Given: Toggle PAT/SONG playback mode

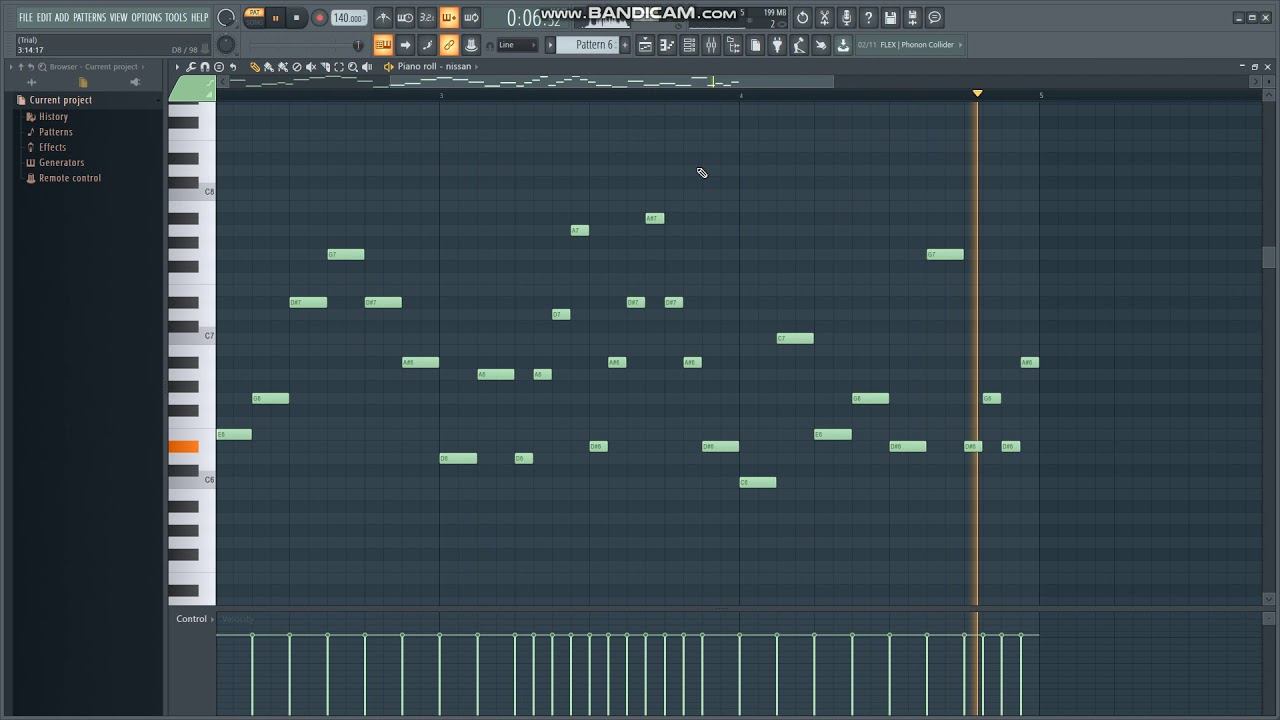Looking at the screenshot, I should point(254,17).
